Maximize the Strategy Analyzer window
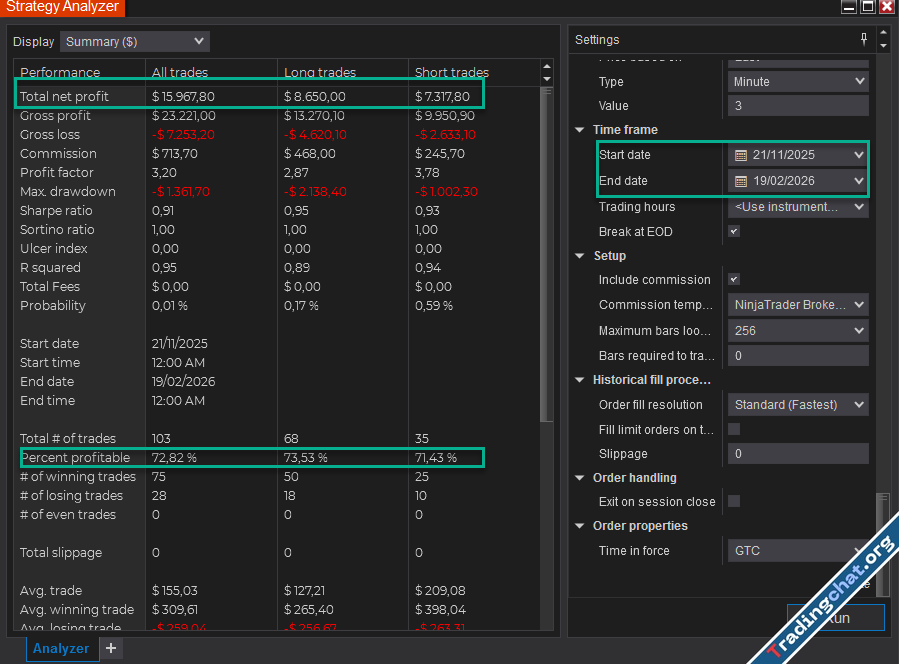Screen dimensions: 899x664 pos(867,7)
